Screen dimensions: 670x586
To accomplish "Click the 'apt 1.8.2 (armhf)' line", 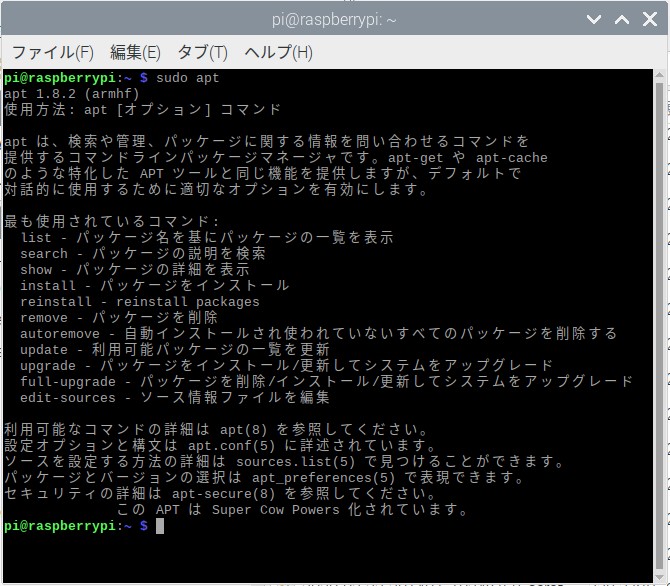I will 72,94.
